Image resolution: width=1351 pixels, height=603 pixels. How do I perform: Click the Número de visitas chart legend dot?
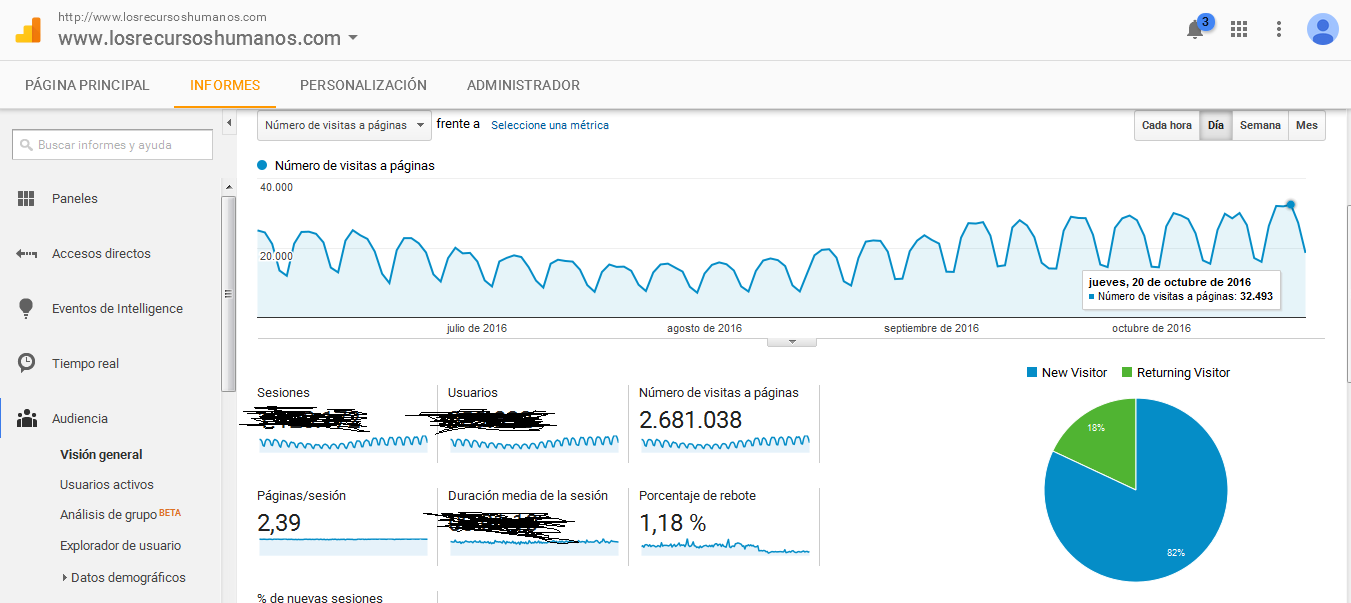click(262, 165)
